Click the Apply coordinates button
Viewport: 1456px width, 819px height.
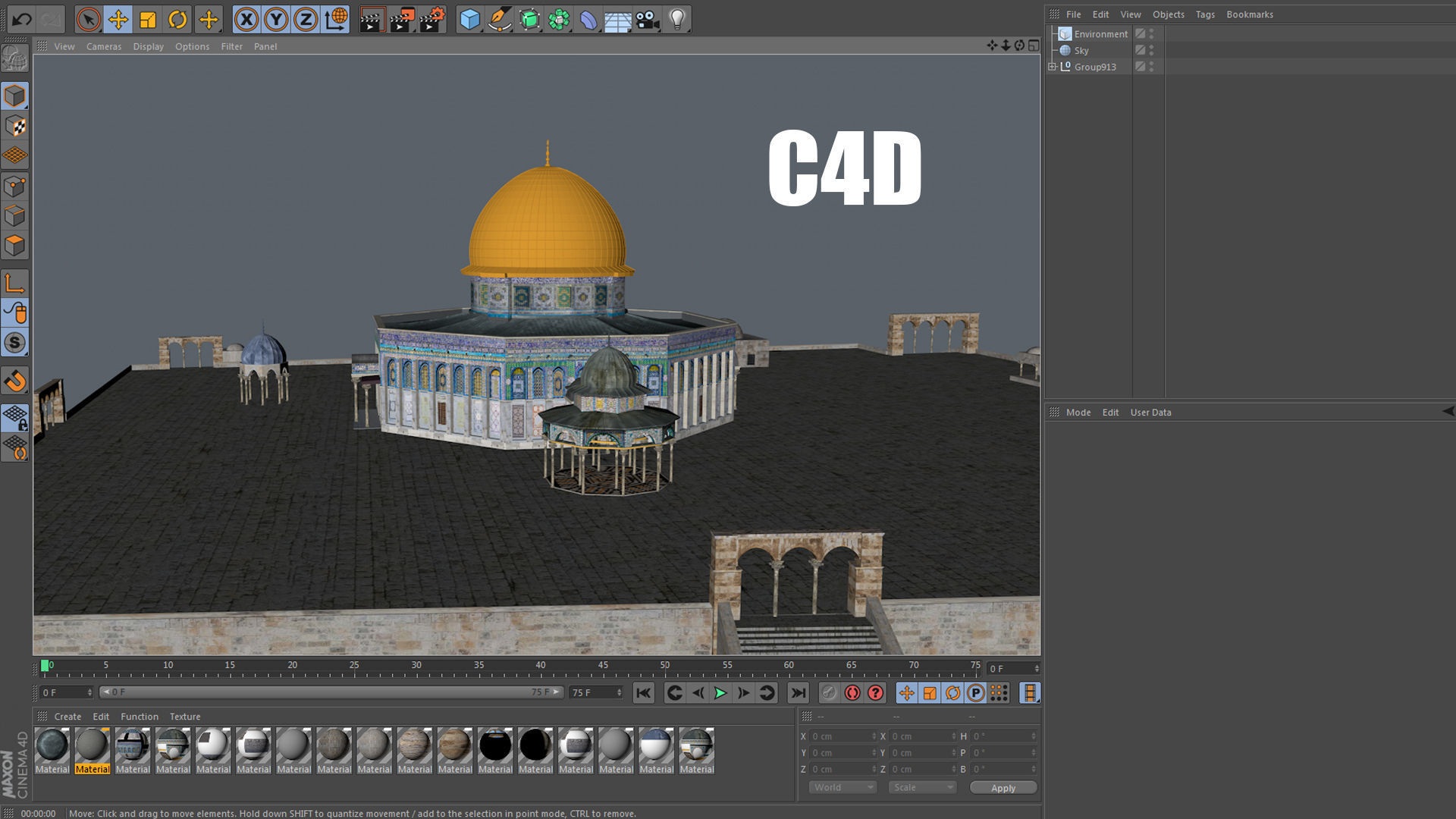(x=1003, y=788)
